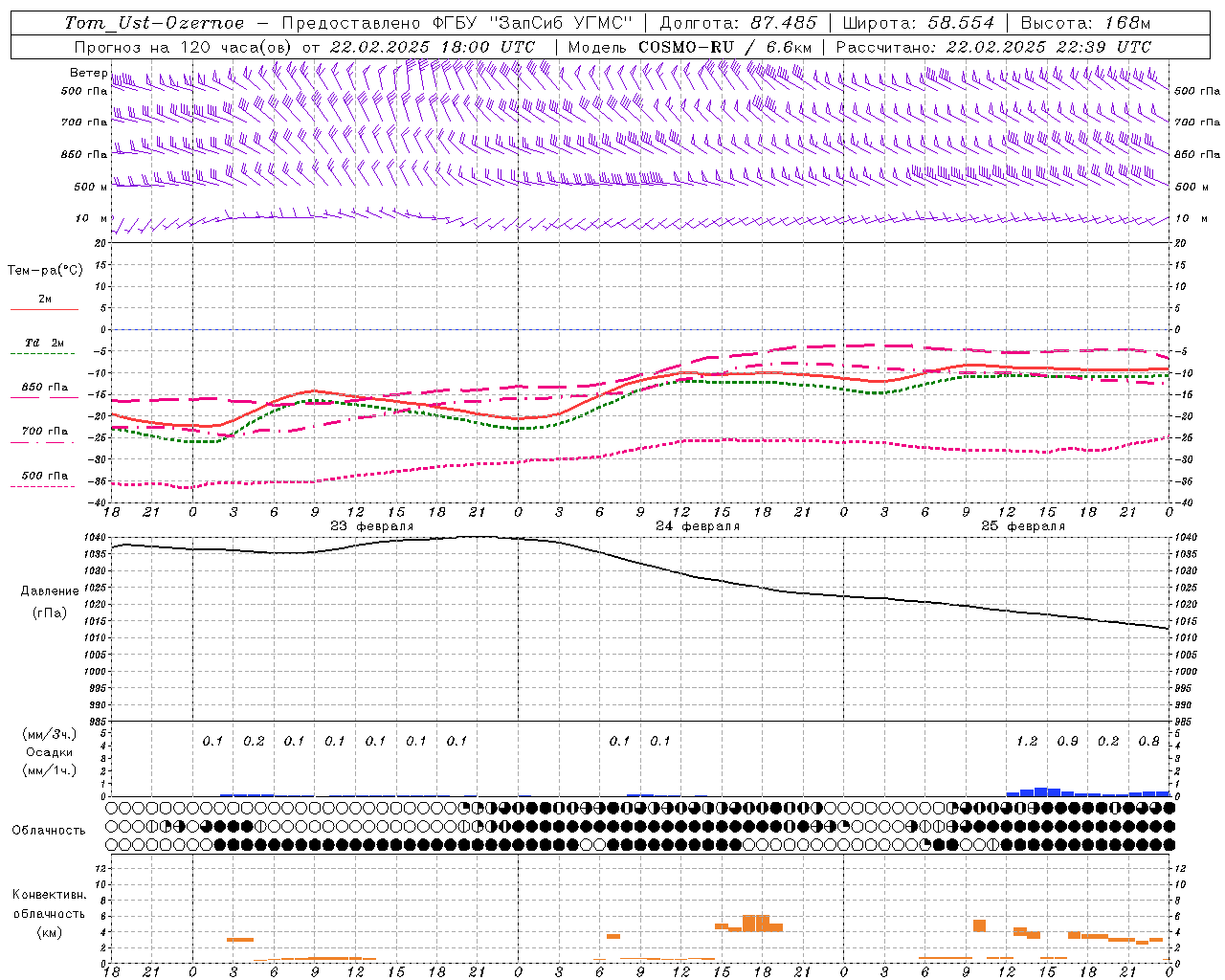Click the elevation text Высота: 168м
The width and height of the screenshot is (1225, 980).
pyautogui.click(x=1084, y=23)
